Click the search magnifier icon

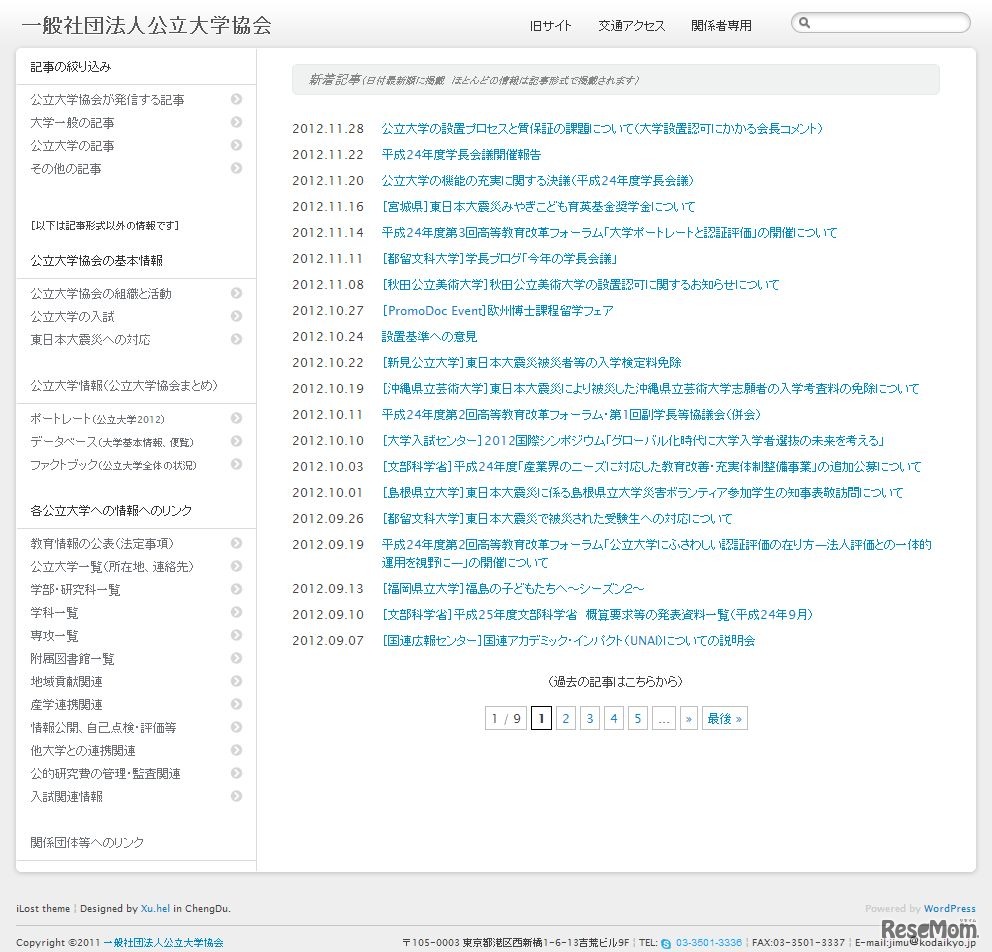click(806, 22)
